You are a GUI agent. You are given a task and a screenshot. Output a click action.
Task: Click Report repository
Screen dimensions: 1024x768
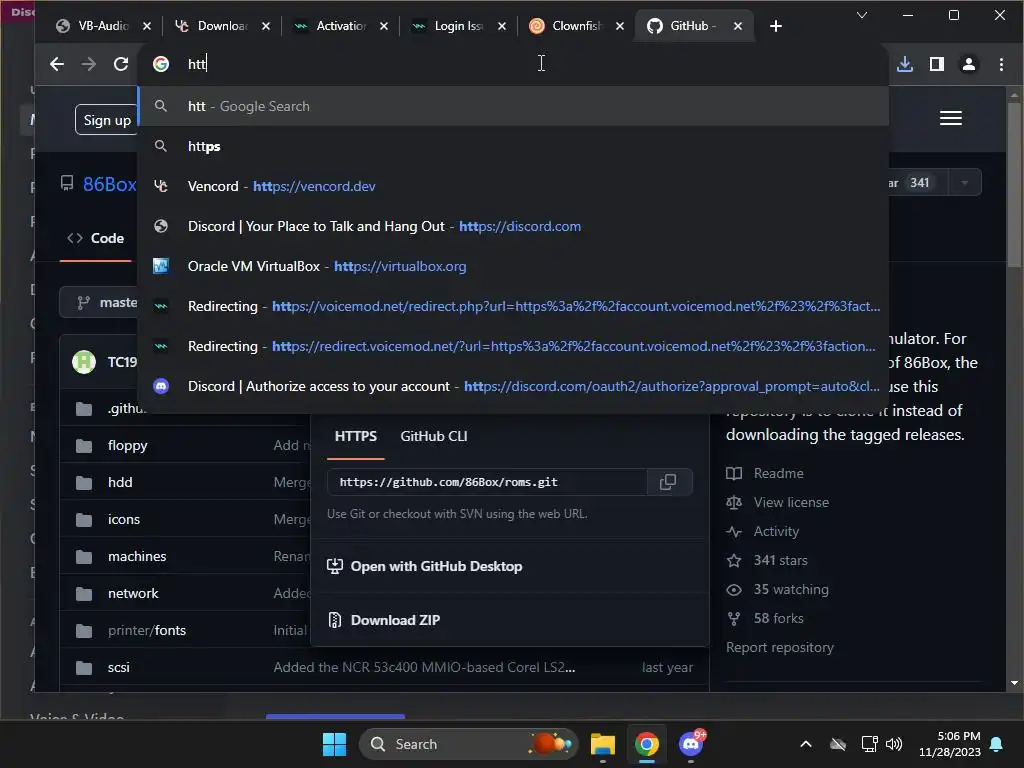(780, 647)
